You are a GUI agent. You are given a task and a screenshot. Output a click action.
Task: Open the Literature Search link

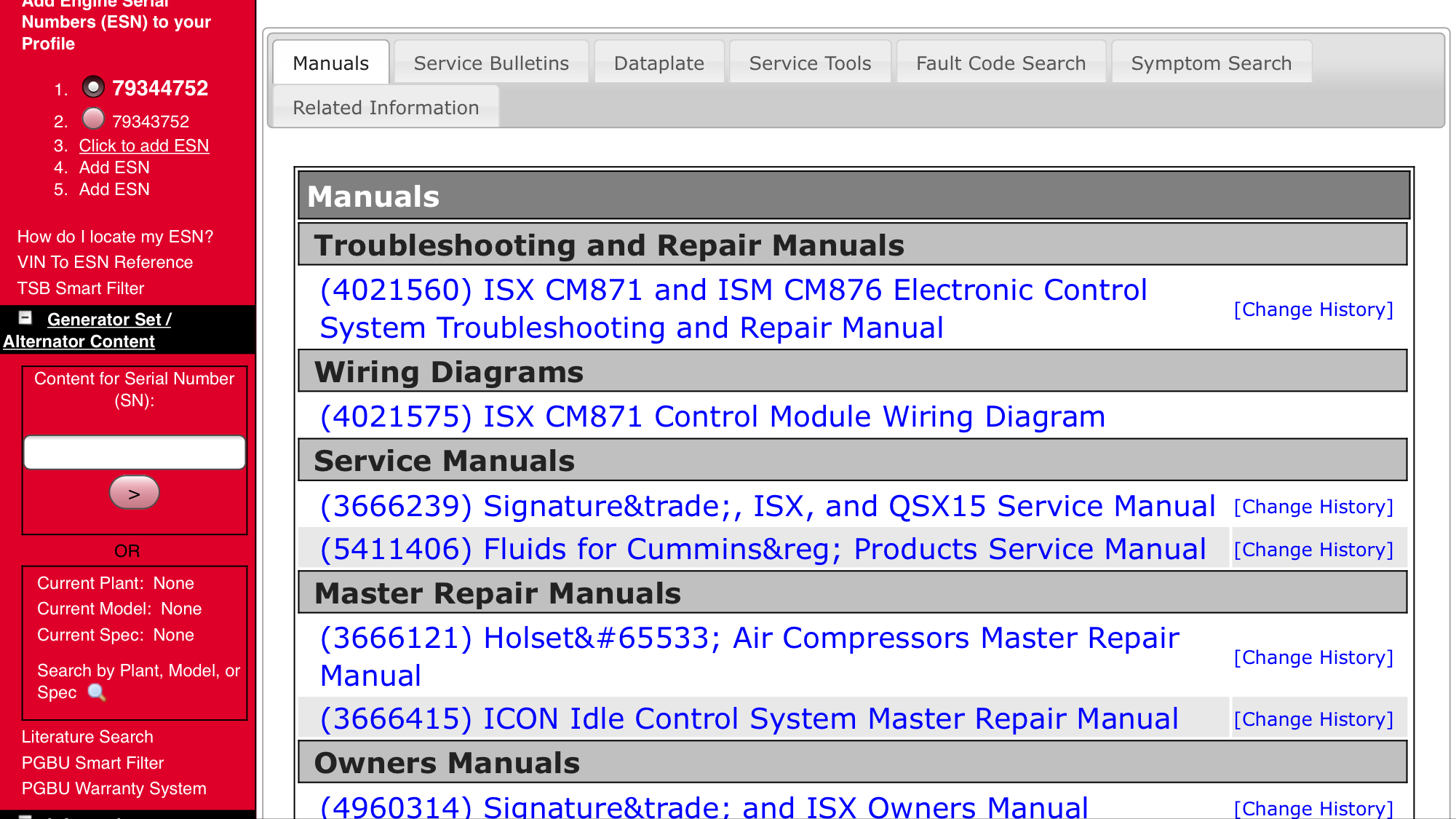tap(87, 737)
